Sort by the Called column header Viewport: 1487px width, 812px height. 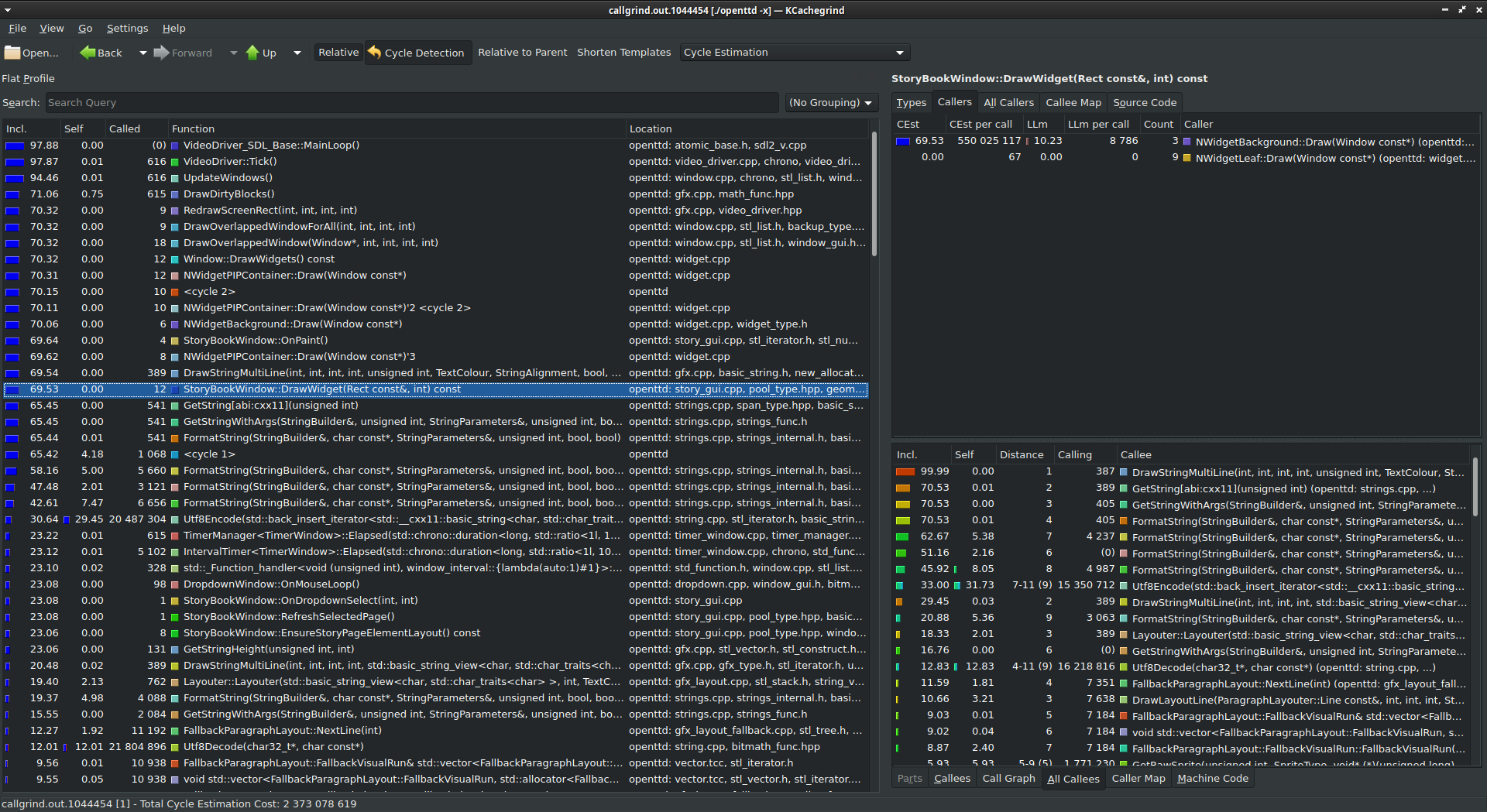pos(125,129)
